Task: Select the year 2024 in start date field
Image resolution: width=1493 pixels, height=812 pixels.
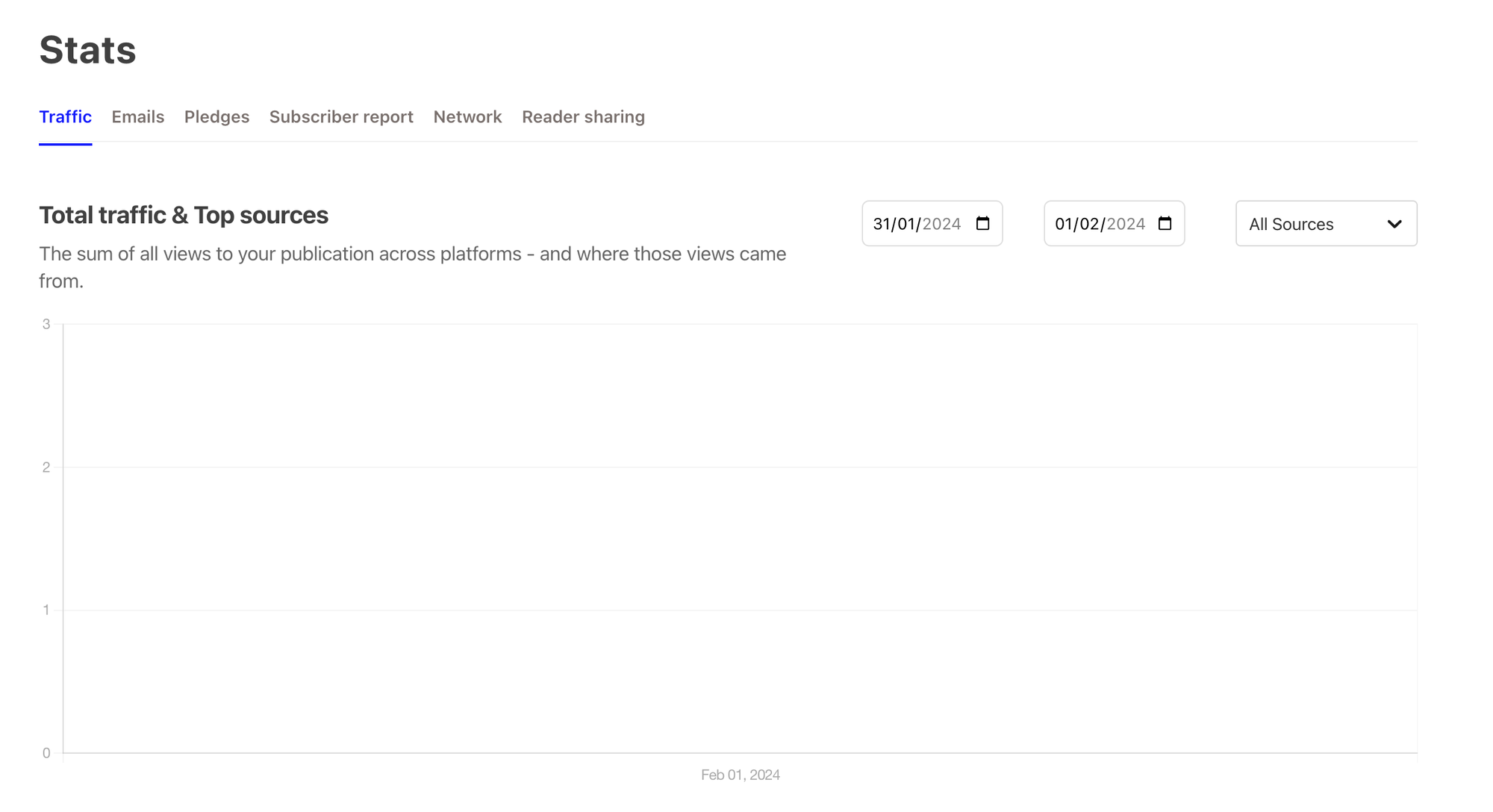Action: [941, 224]
